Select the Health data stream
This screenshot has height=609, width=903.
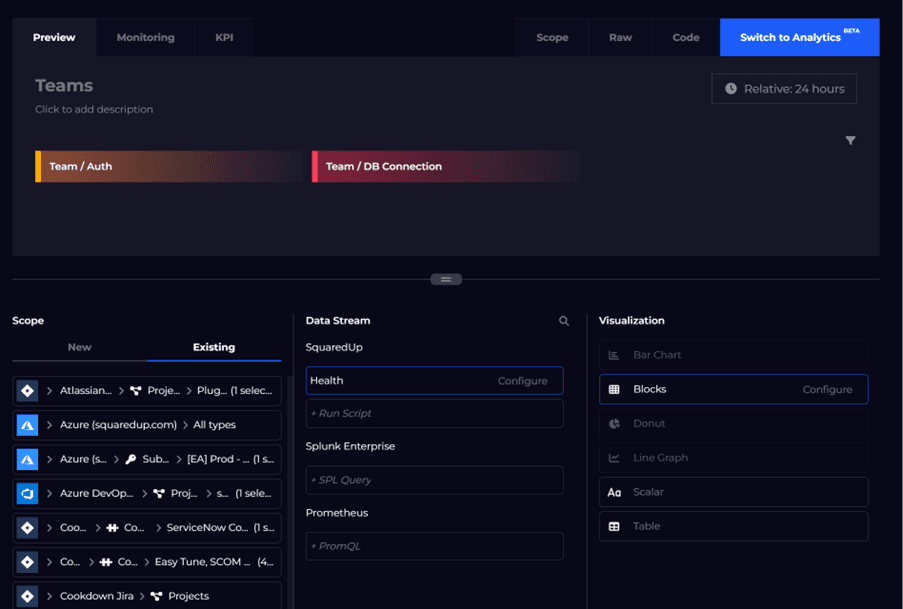pos(434,381)
